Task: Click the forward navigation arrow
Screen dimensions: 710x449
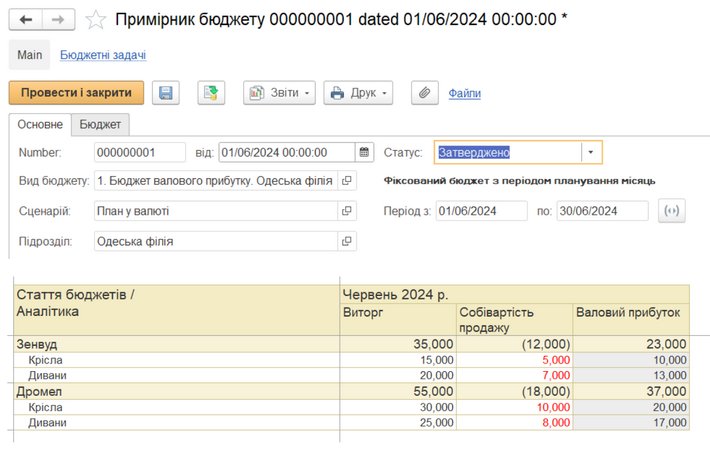Action: 57,20
